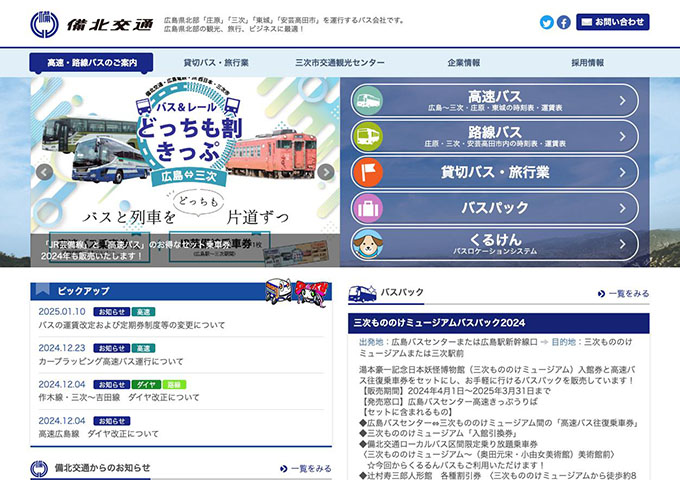Click the orange flag icon

368,173
